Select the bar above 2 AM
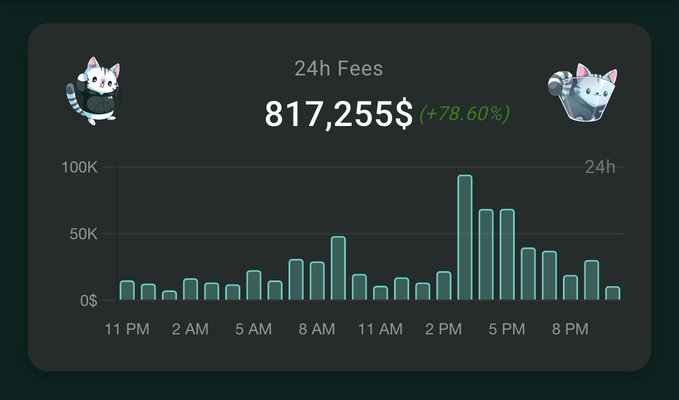The width and height of the screenshot is (679, 400). 191,289
